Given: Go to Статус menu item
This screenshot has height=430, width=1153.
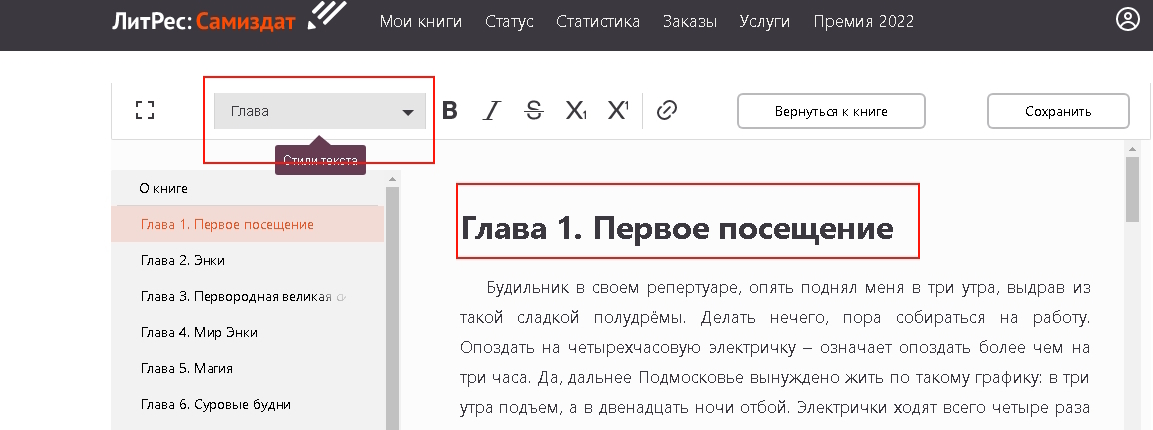Looking at the screenshot, I should [509, 21].
